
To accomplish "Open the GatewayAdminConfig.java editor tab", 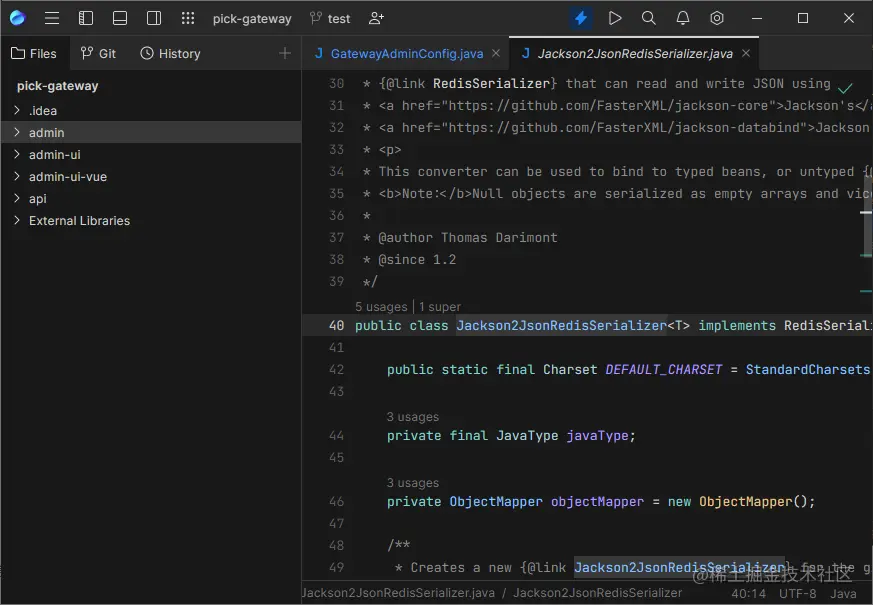I will 406,53.
